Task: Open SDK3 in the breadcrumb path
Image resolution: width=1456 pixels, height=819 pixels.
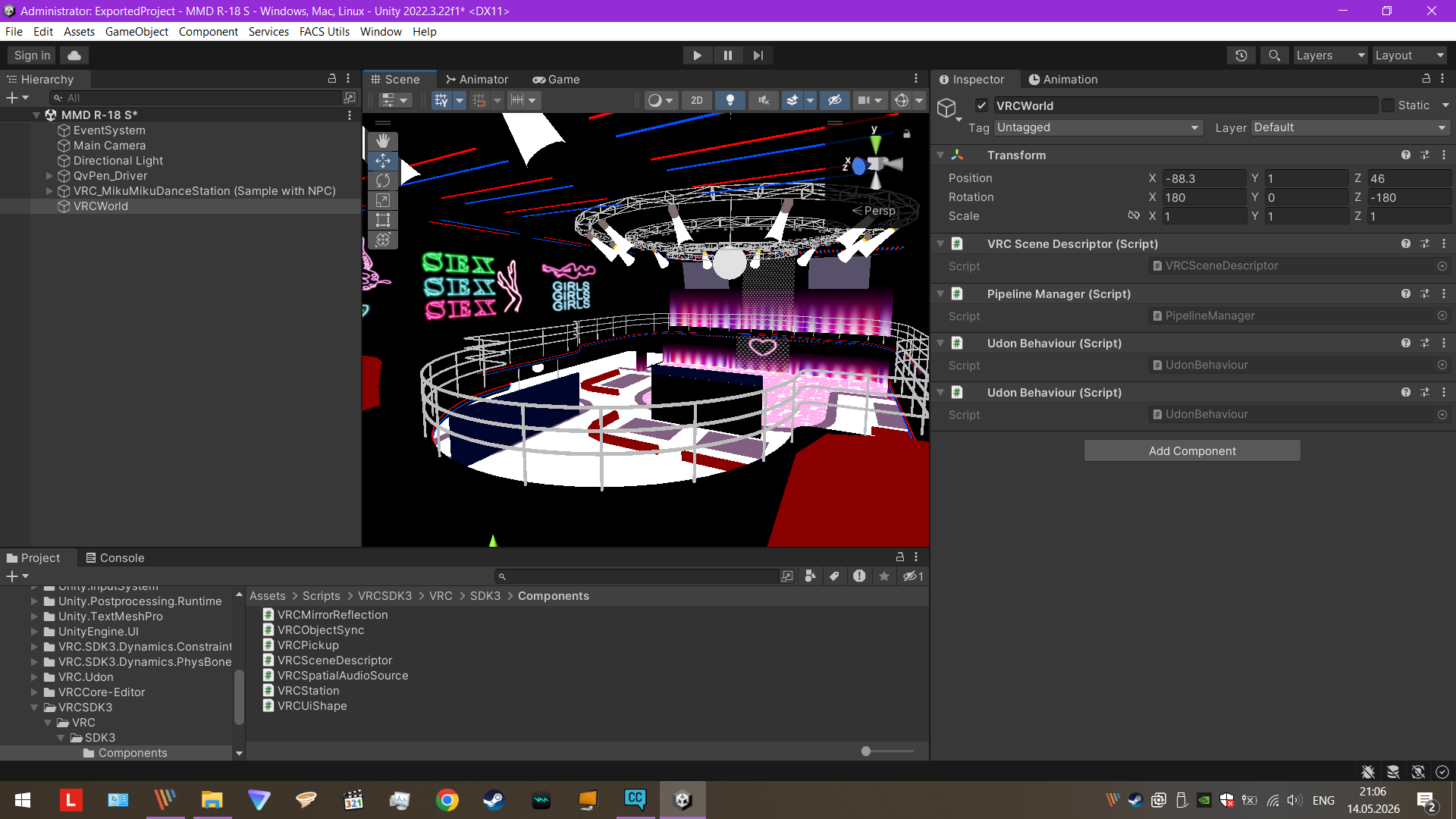Action: [x=485, y=596]
